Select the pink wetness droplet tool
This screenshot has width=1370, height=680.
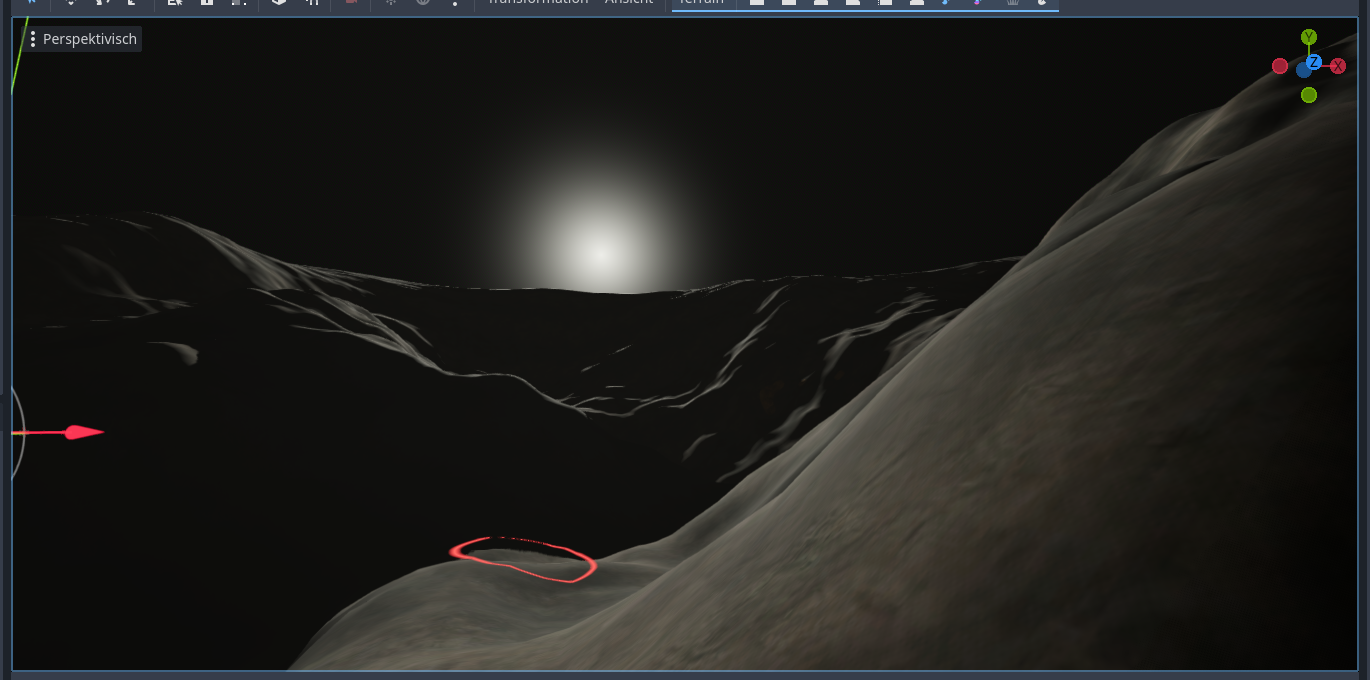pos(977,4)
